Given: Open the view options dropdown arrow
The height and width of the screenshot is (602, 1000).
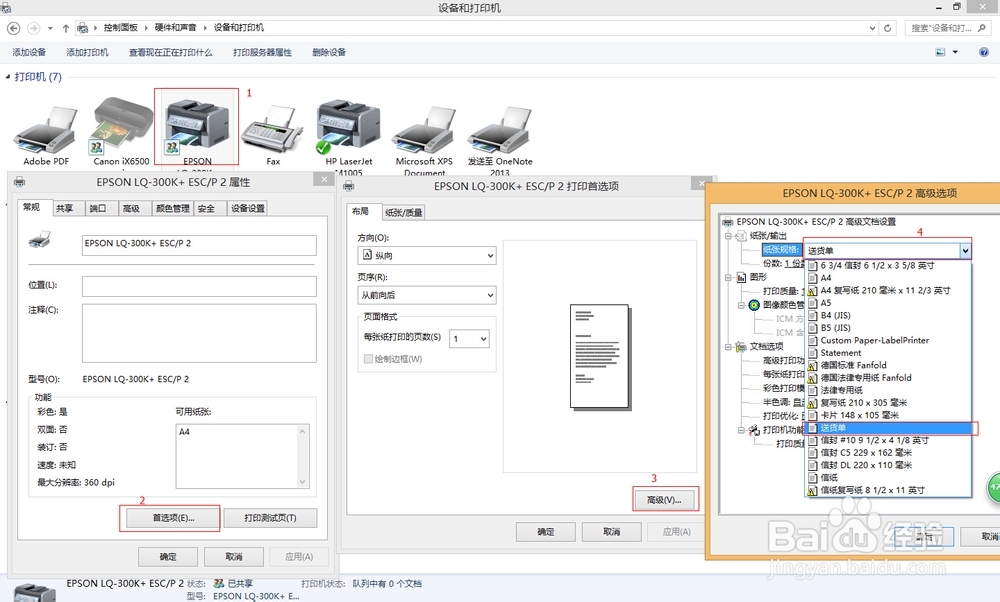Looking at the screenshot, I should click(x=955, y=52).
